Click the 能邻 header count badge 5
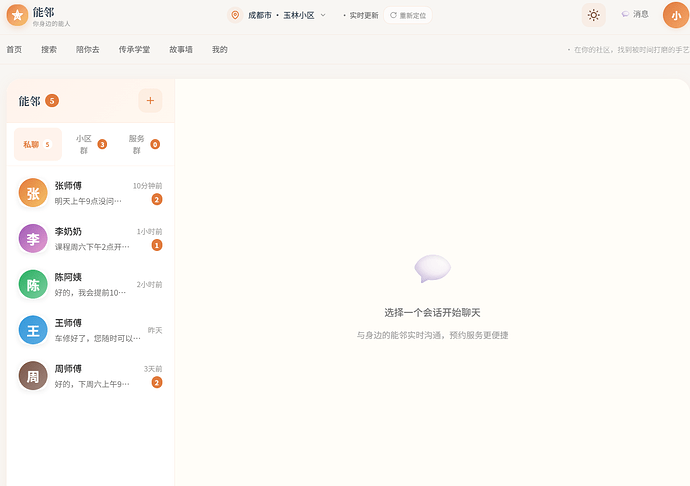The width and height of the screenshot is (690, 486). pyautogui.click(x=52, y=101)
